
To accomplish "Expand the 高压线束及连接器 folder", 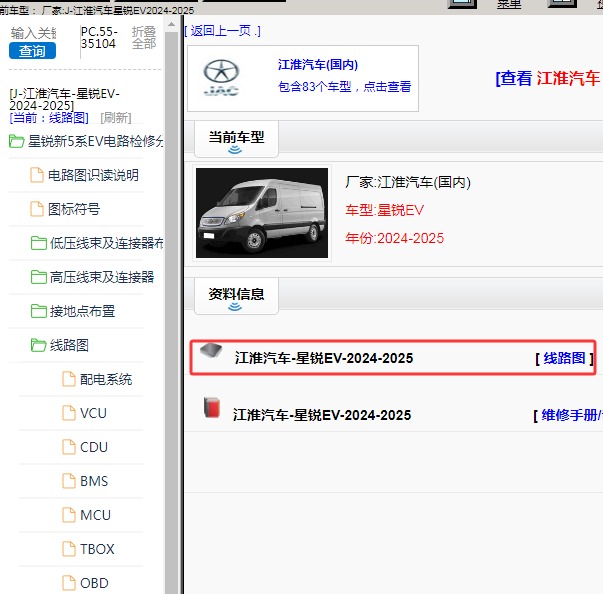I will [x=92, y=277].
